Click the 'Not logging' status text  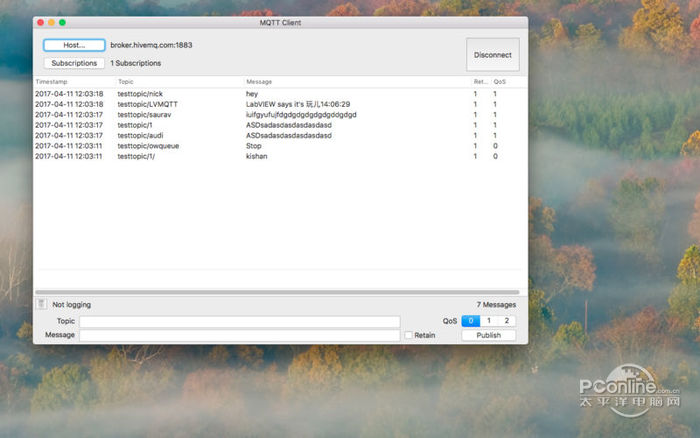point(71,305)
